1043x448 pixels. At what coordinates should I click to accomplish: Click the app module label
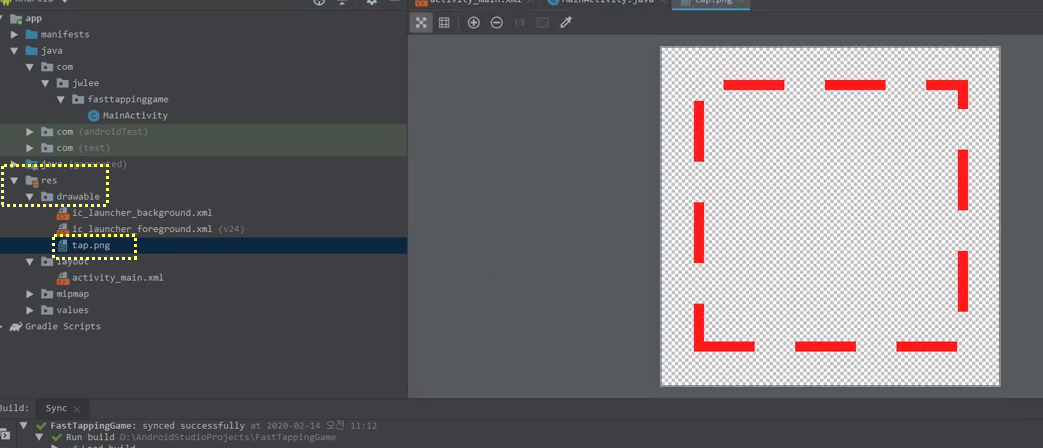click(33, 18)
